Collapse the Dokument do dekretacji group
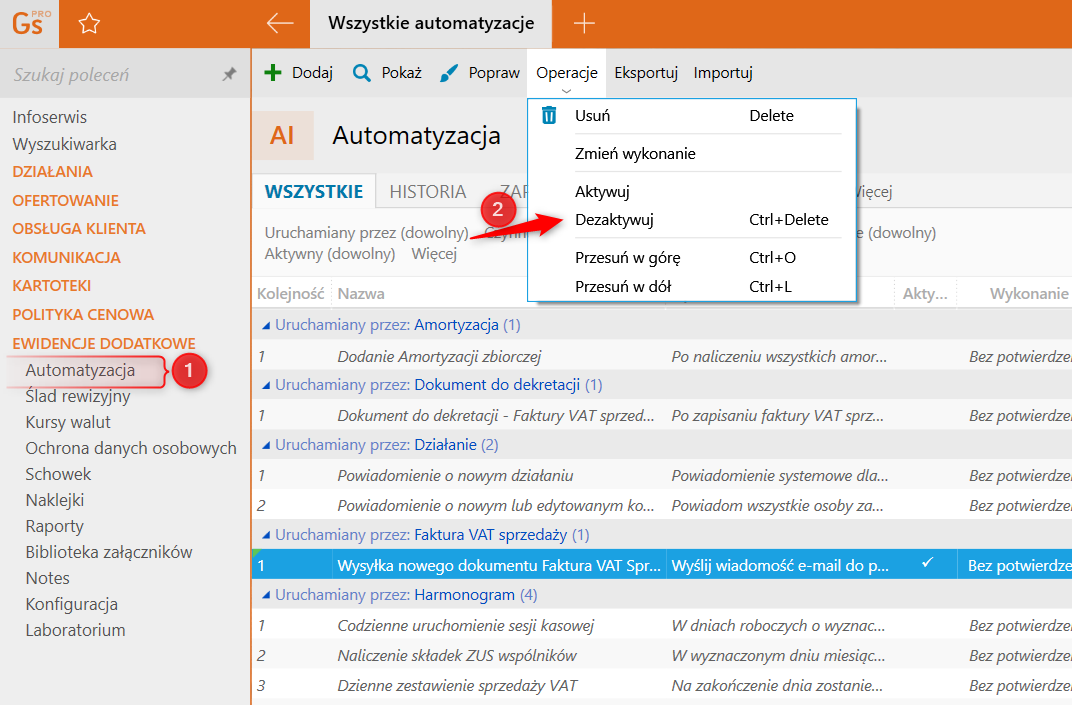Screen dimensions: 1072x705 266,386
